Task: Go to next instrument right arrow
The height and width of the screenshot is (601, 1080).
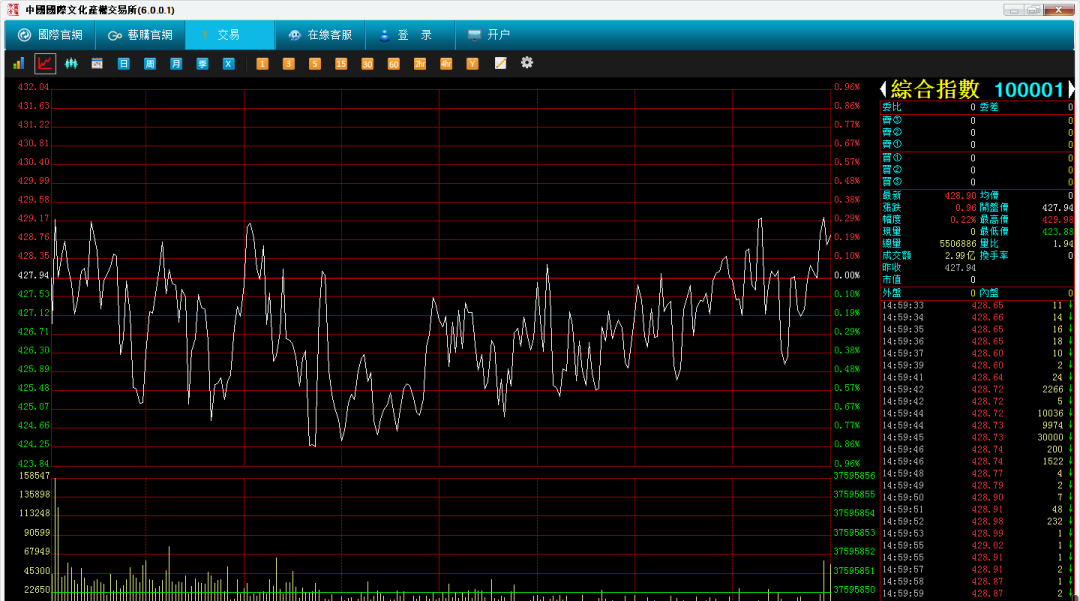Action: point(1070,89)
